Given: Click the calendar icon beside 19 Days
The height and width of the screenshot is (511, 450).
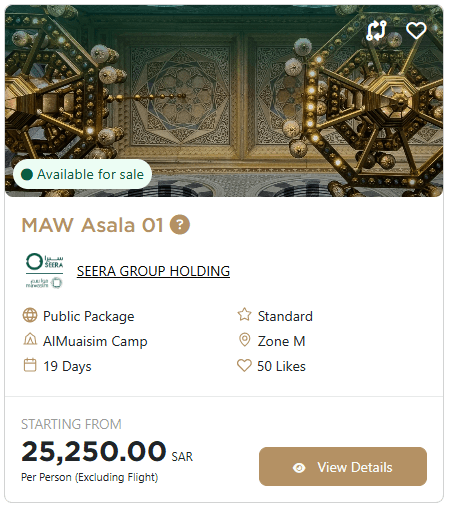Looking at the screenshot, I should (30, 365).
